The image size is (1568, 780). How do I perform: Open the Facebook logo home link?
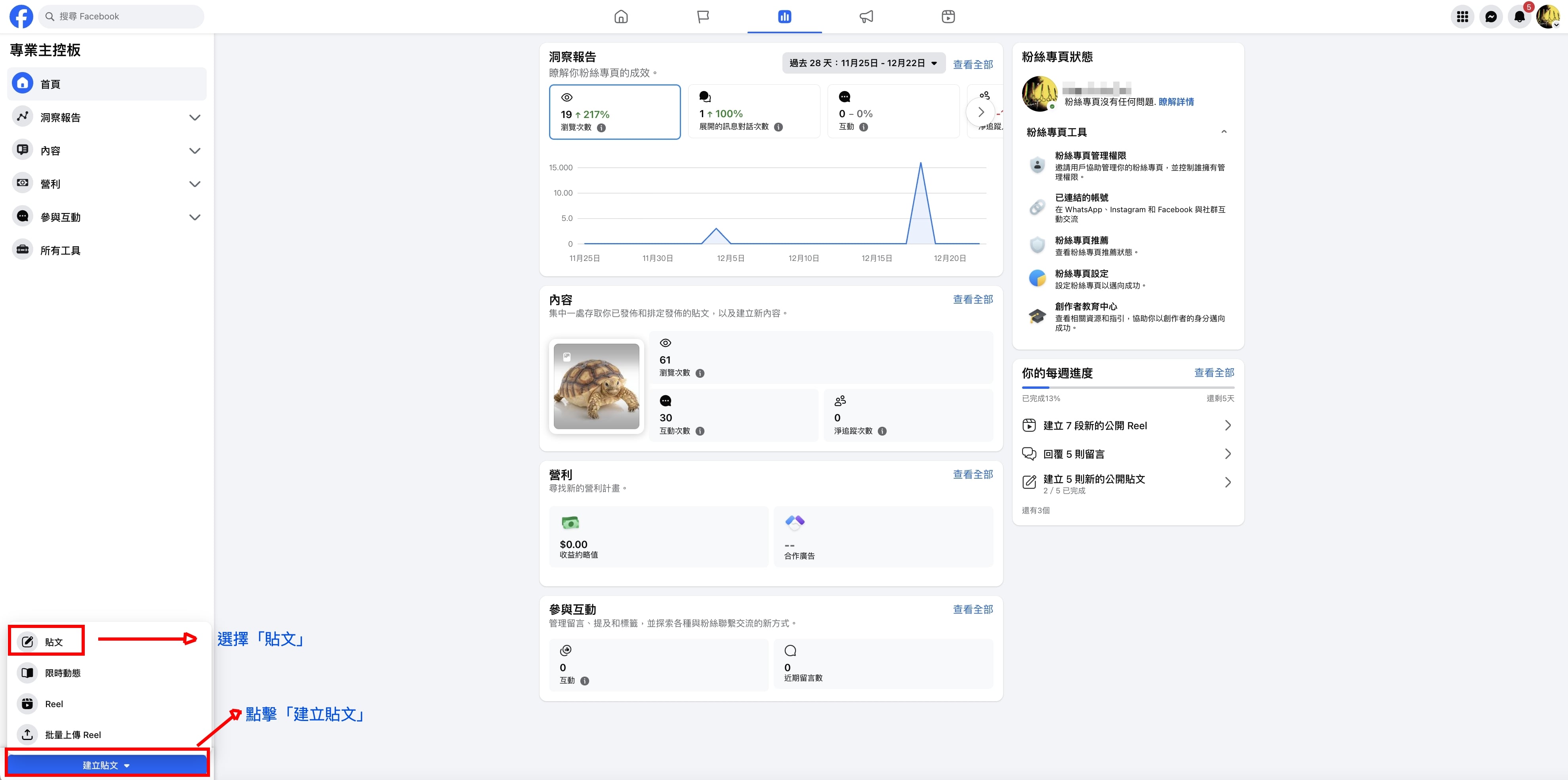(21, 16)
